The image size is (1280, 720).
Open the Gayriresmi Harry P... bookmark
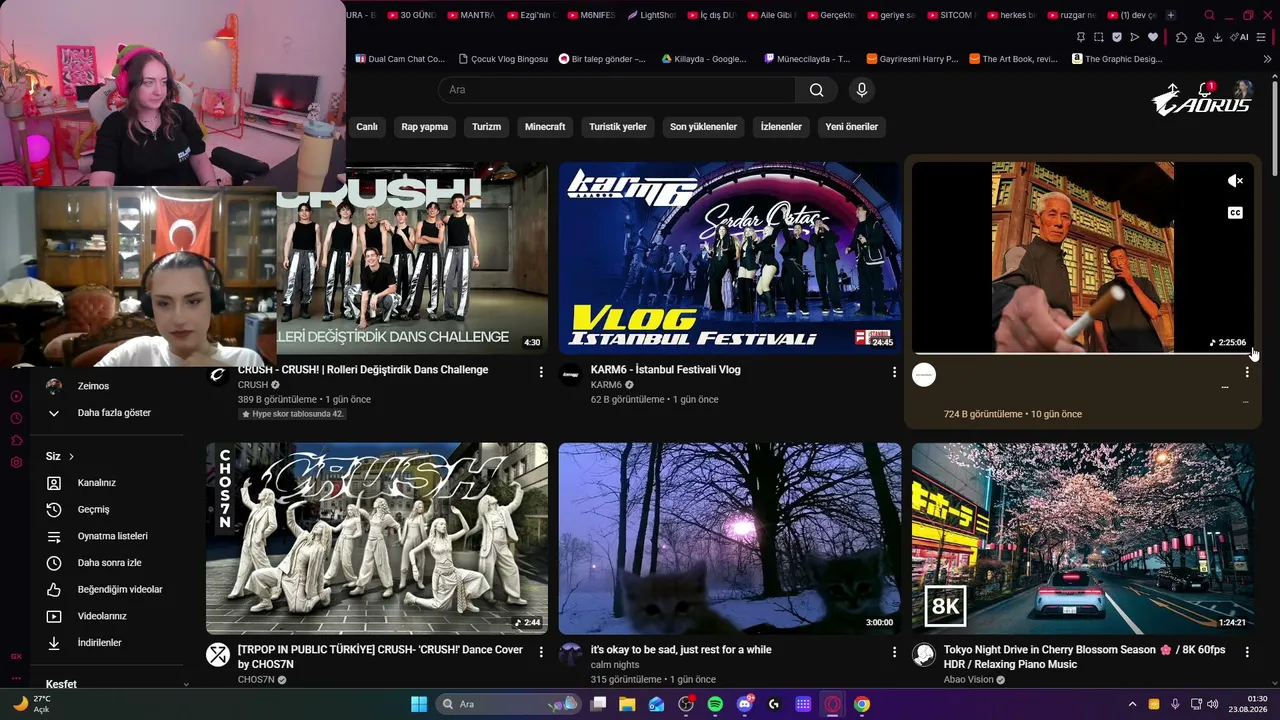pos(912,59)
